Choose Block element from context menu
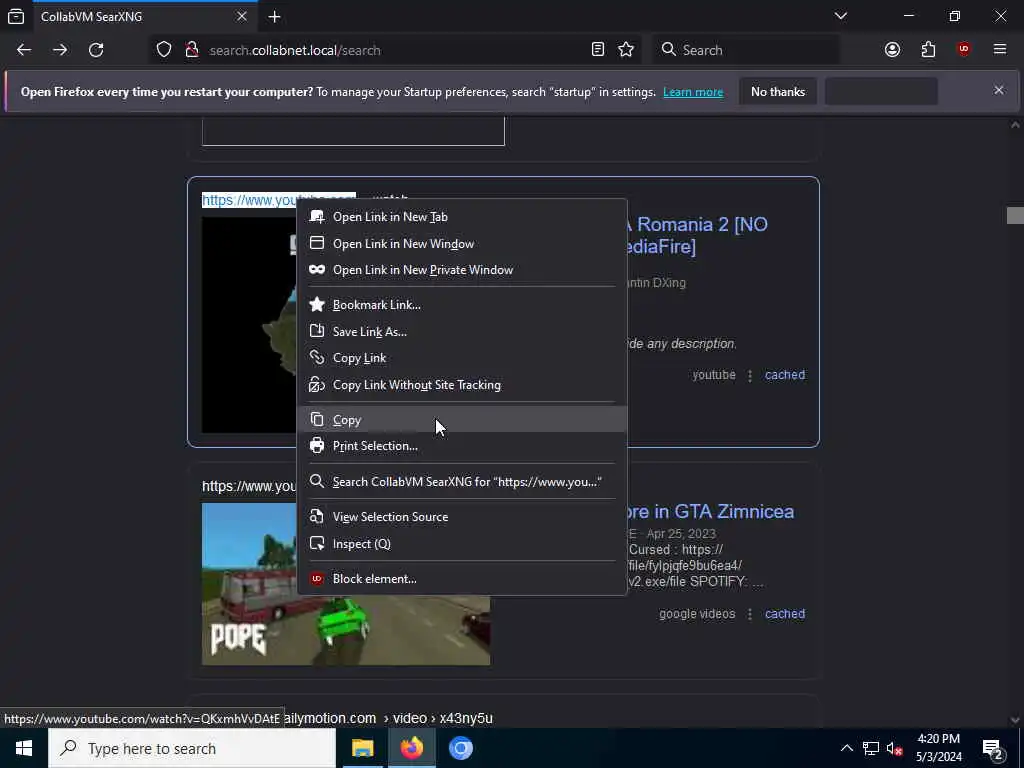The image size is (1024, 768). 462,579
